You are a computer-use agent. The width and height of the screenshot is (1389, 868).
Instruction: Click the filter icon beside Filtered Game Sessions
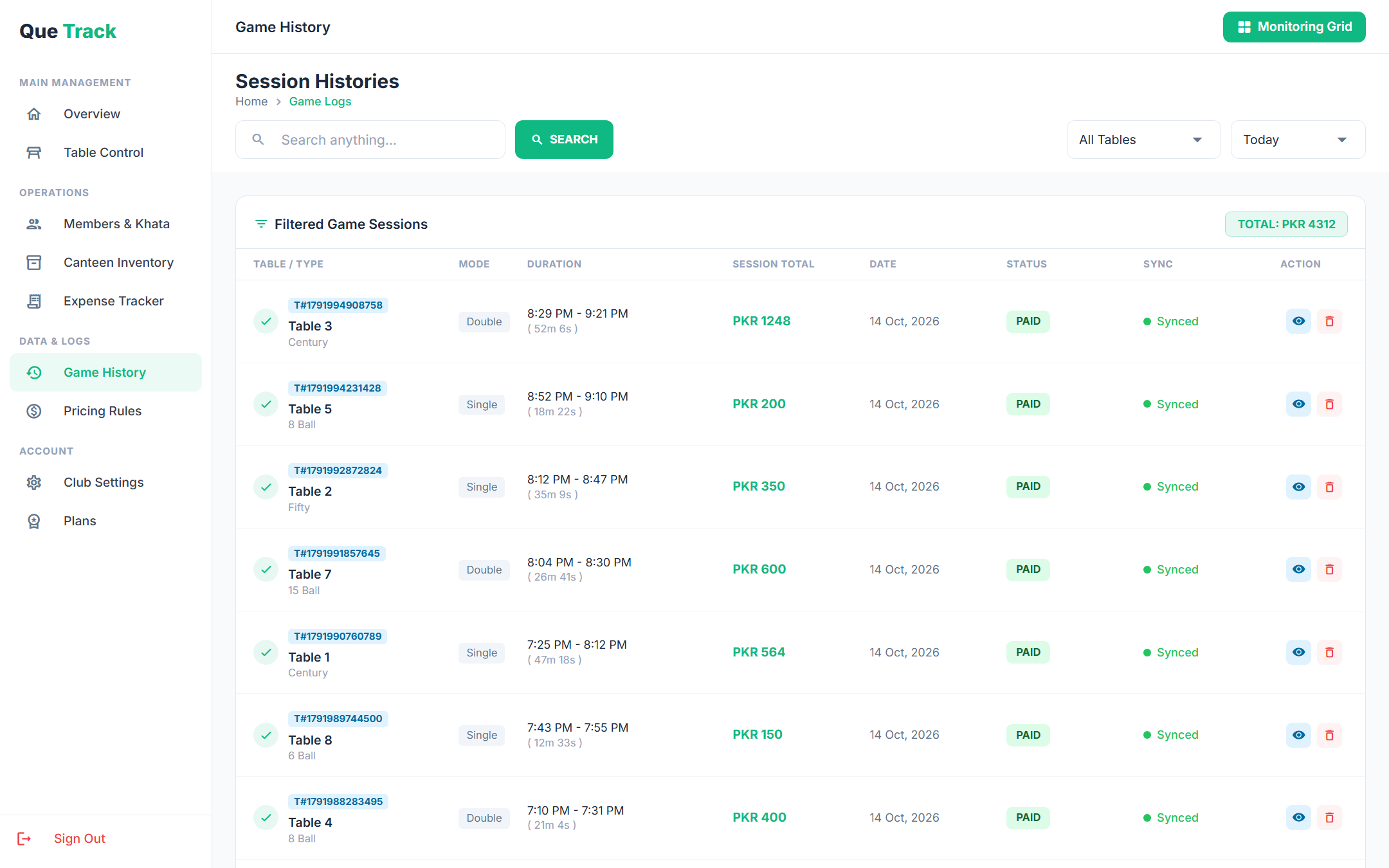click(261, 224)
